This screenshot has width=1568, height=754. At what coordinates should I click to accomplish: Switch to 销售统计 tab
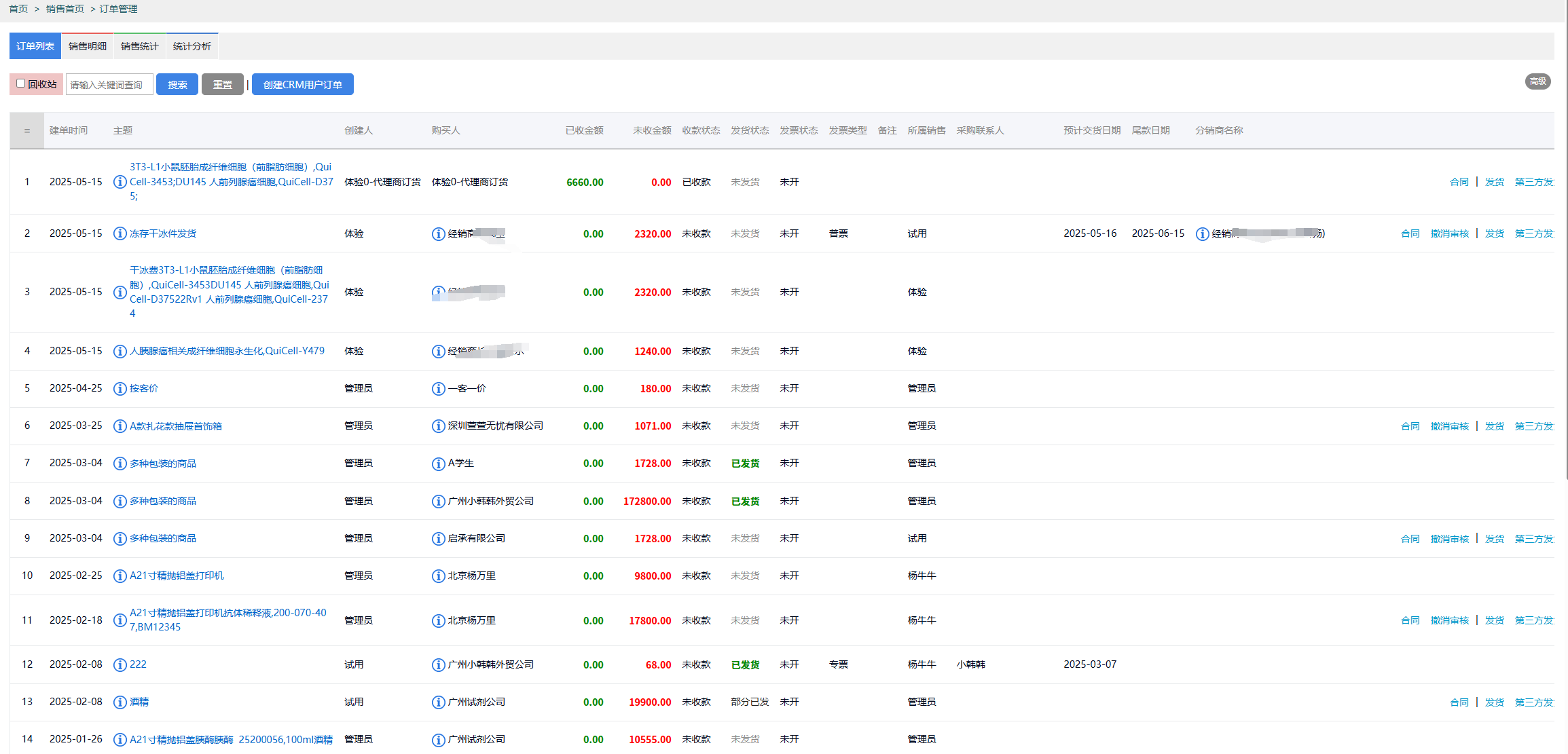(x=140, y=46)
